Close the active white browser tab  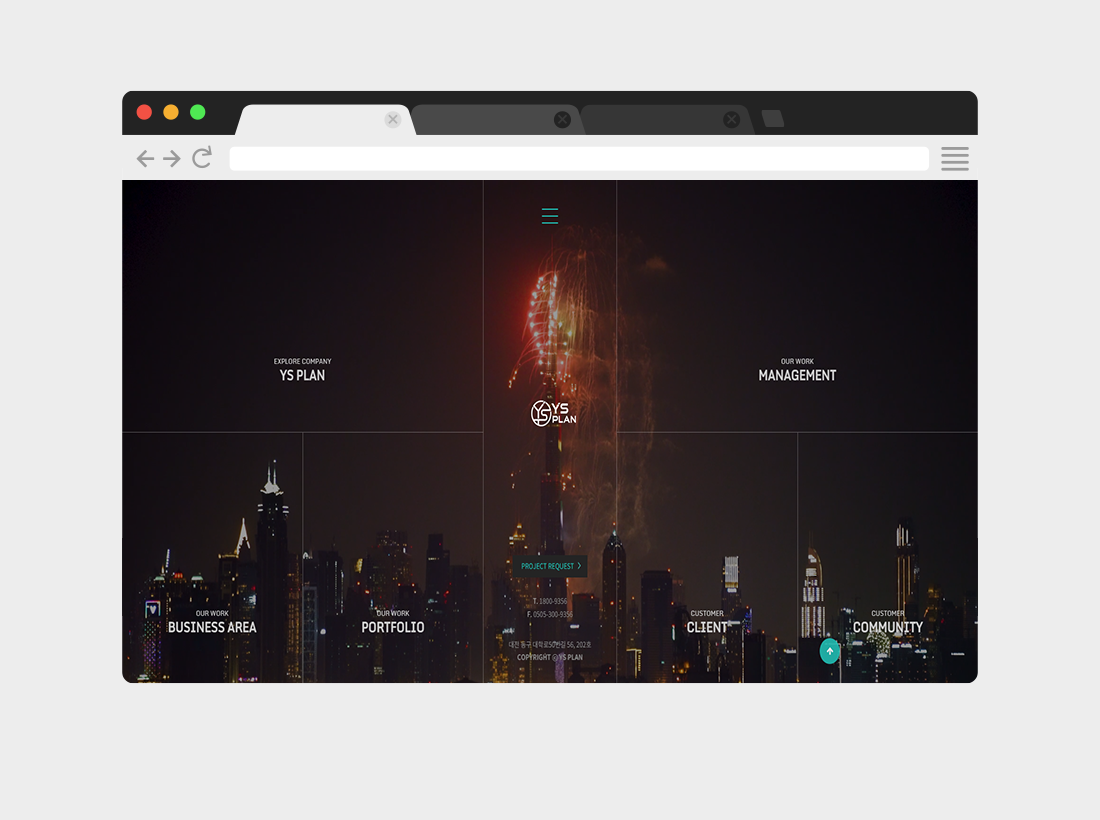click(393, 119)
